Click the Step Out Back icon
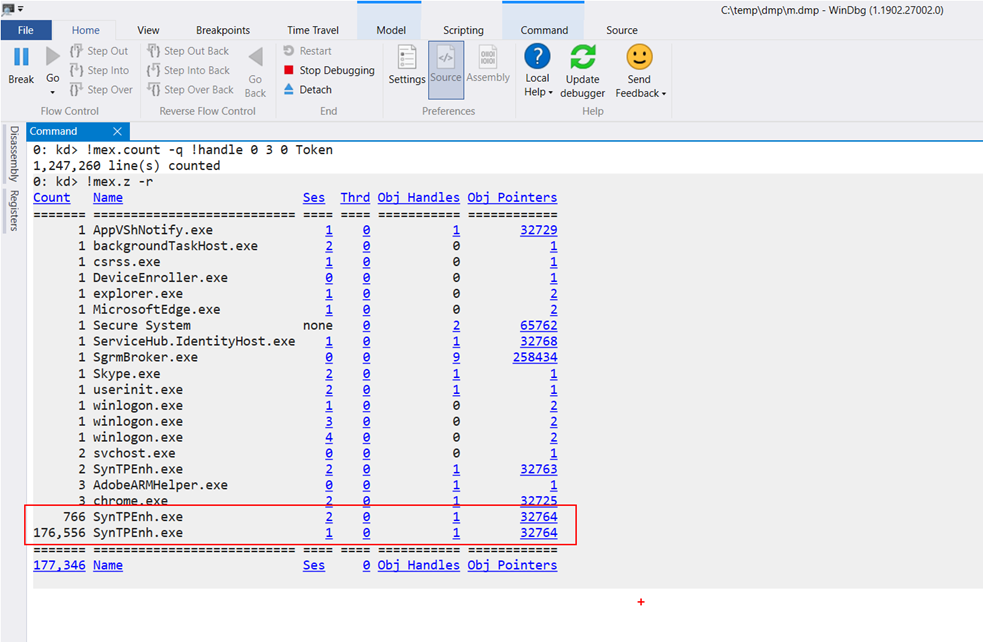Viewport: 983px width, 642px height. pyautogui.click(x=154, y=51)
